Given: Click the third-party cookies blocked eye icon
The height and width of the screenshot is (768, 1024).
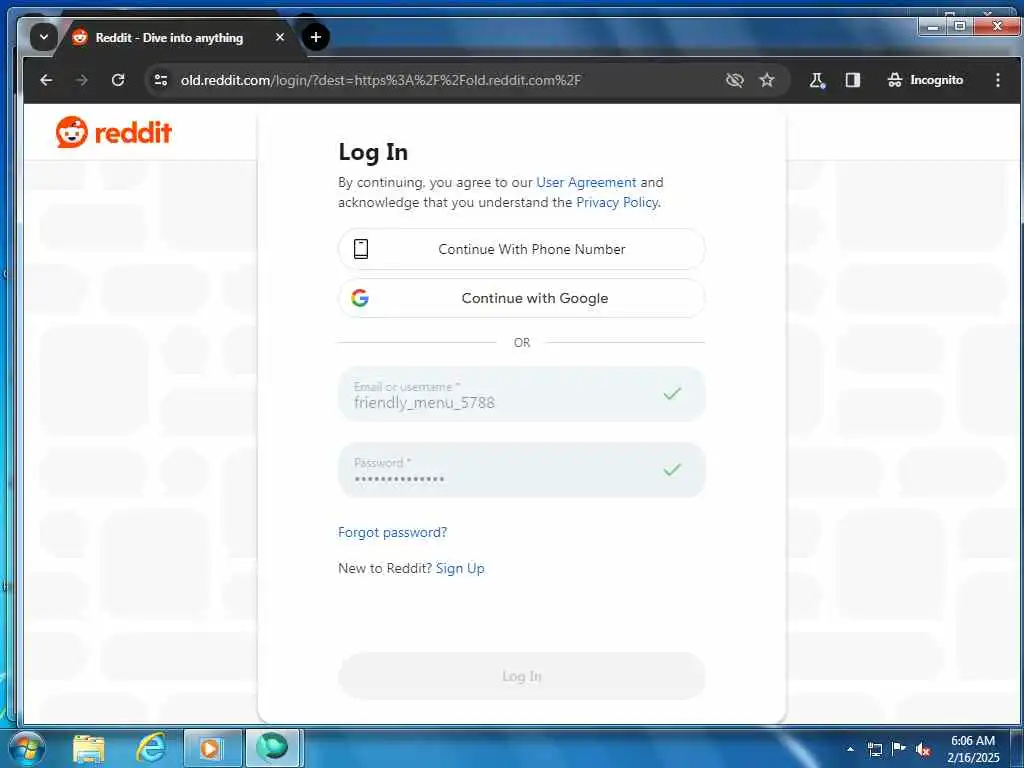Looking at the screenshot, I should 735,80.
